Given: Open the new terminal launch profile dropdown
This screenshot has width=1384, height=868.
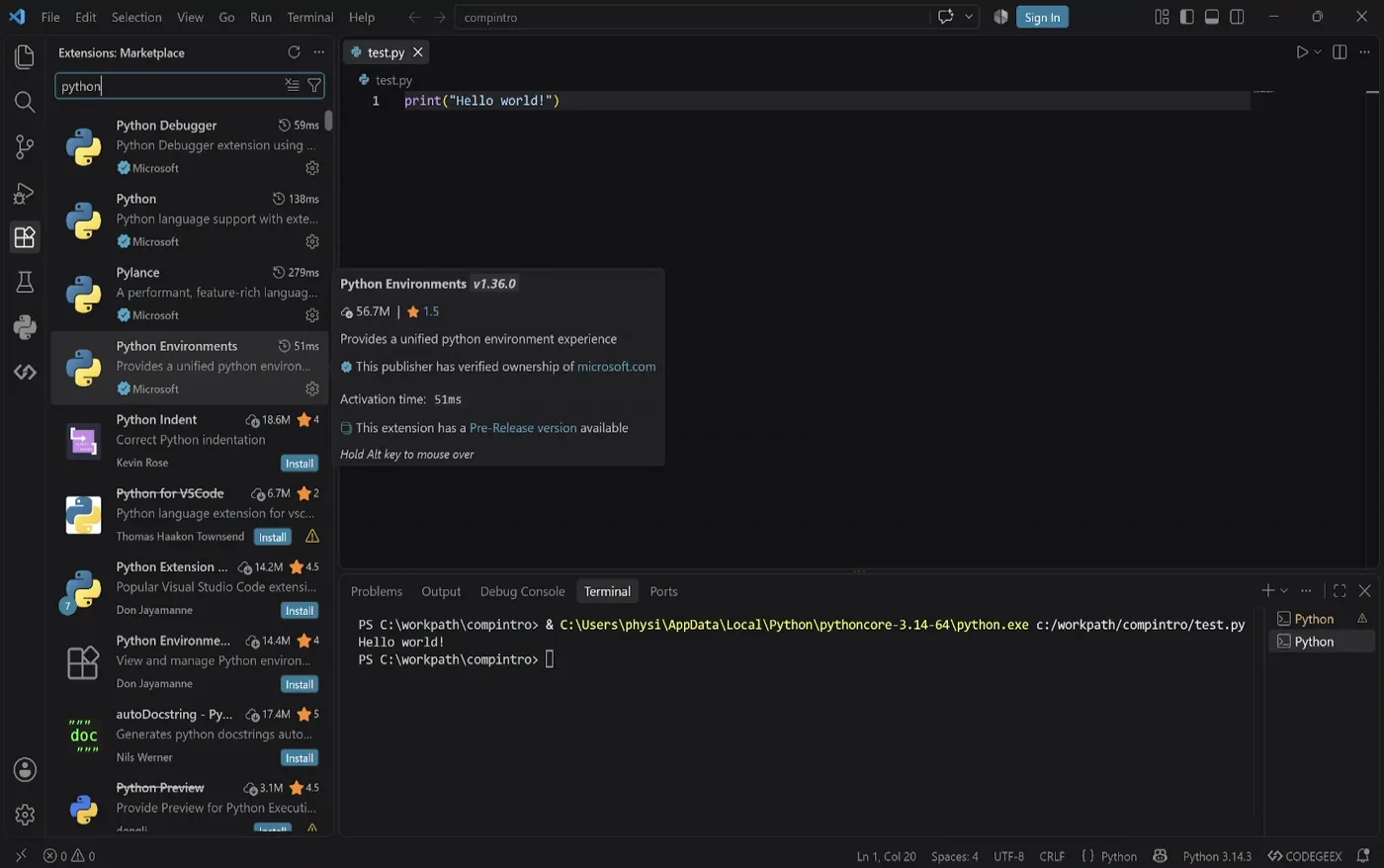Looking at the screenshot, I should tap(1284, 591).
